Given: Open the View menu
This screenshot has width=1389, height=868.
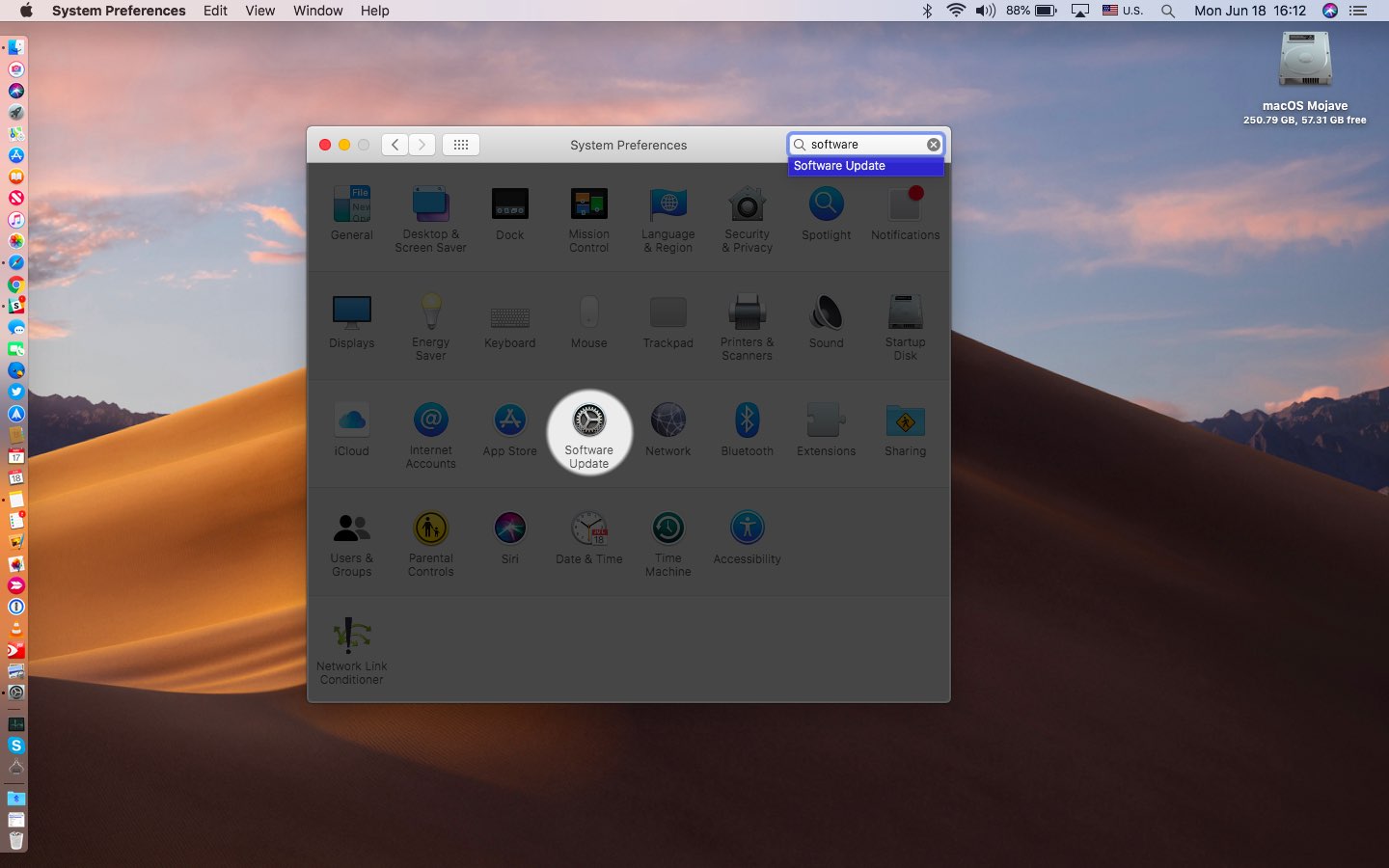Looking at the screenshot, I should (x=259, y=11).
